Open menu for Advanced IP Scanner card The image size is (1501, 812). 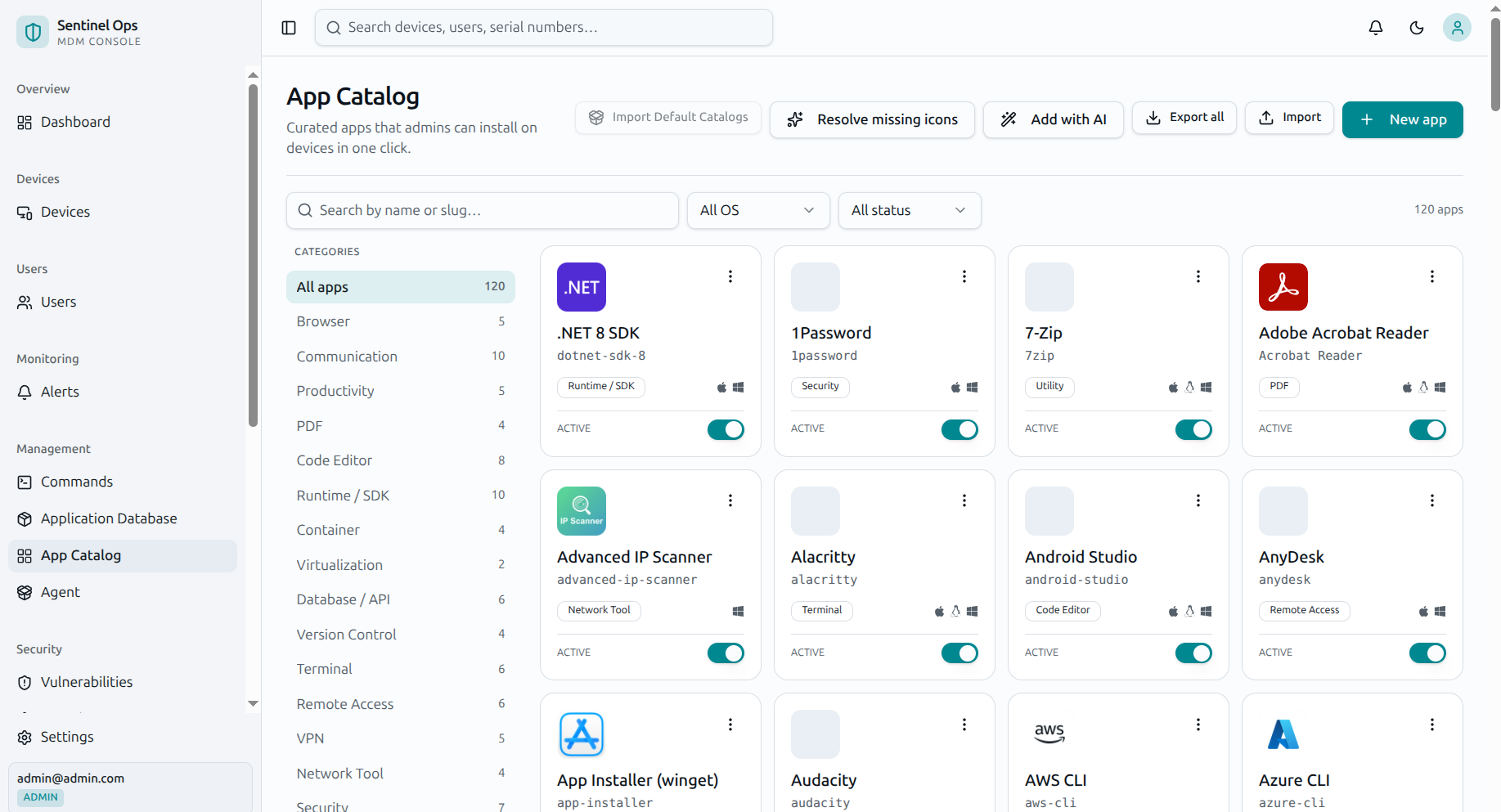[x=730, y=500]
